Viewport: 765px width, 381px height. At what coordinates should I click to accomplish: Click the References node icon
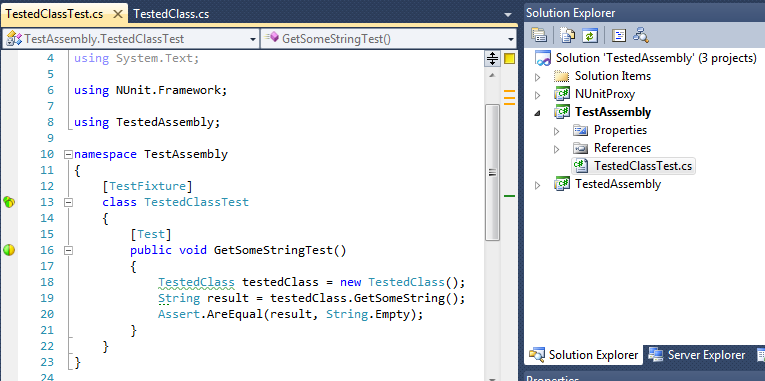581,148
